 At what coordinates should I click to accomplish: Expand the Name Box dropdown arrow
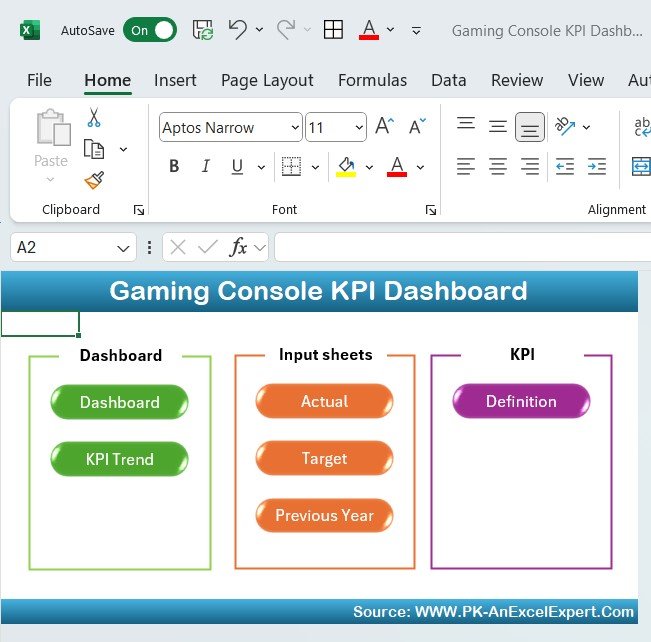click(124, 247)
